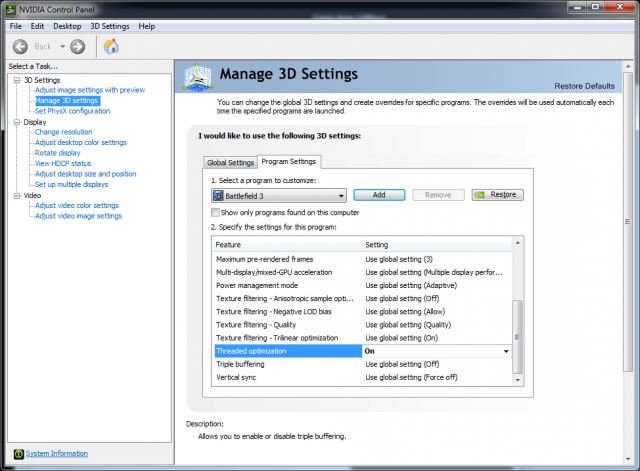Switch to the Global Settings tab
This screenshot has height=471, width=640.
230,162
